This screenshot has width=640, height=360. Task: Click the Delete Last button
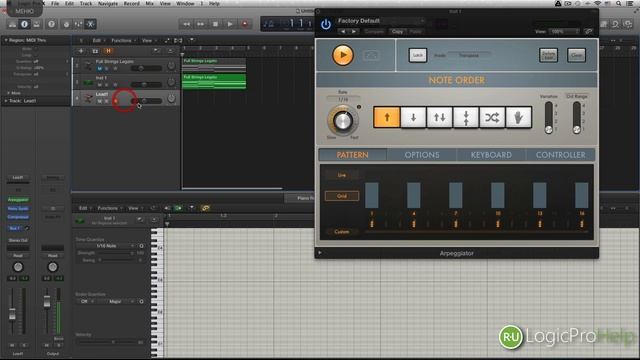(549, 55)
